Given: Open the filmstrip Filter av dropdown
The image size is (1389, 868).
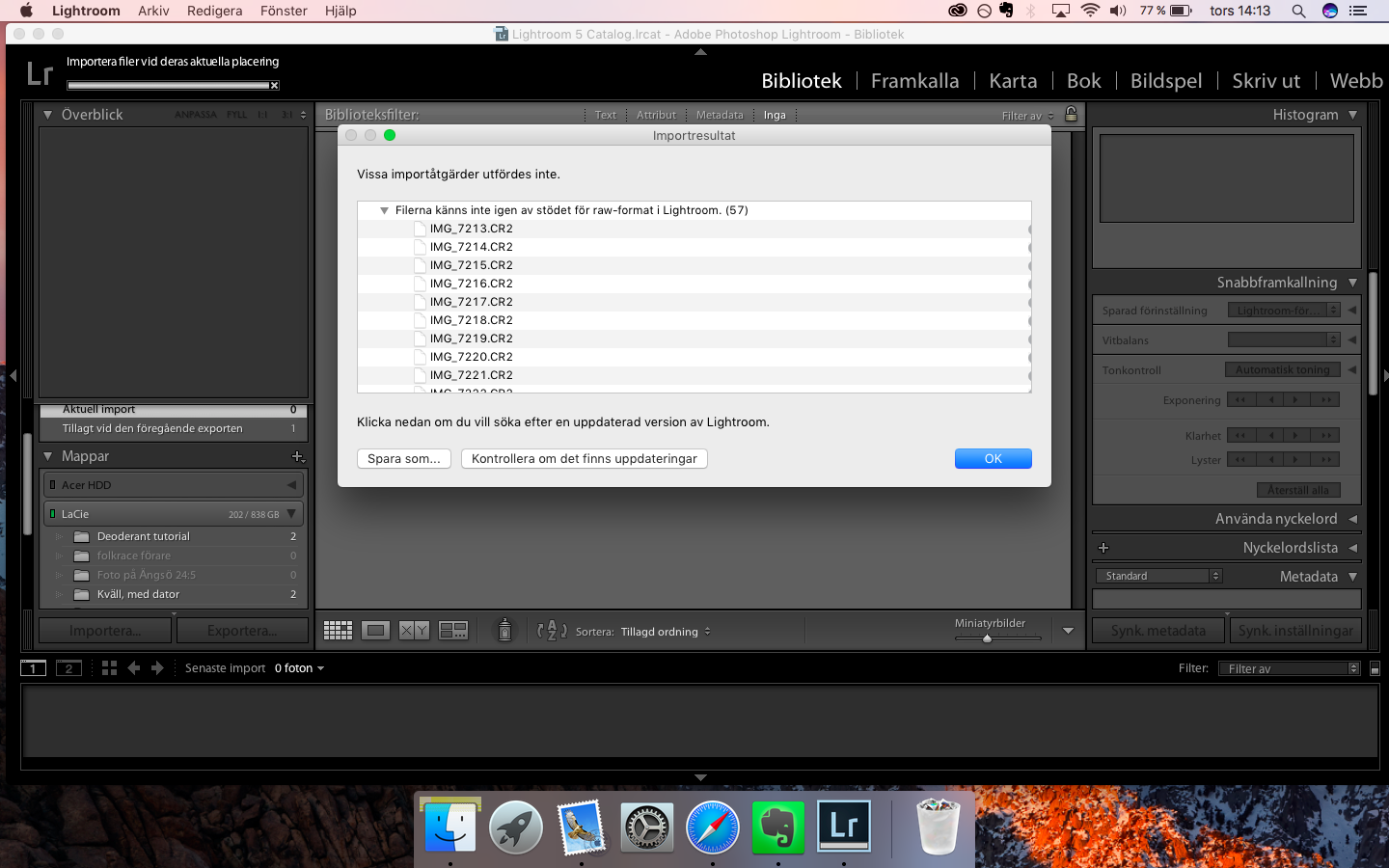Looking at the screenshot, I should click(x=1289, y=668).
